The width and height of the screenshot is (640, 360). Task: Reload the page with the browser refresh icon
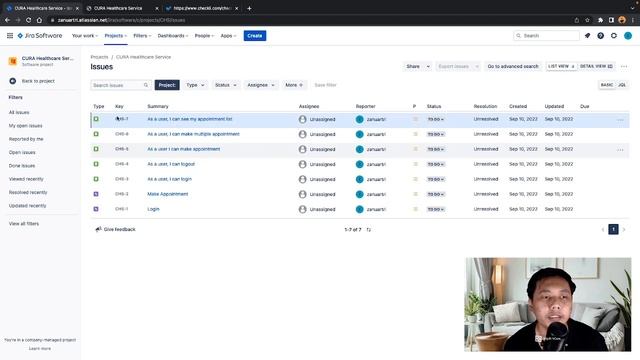tap(28, 20)
